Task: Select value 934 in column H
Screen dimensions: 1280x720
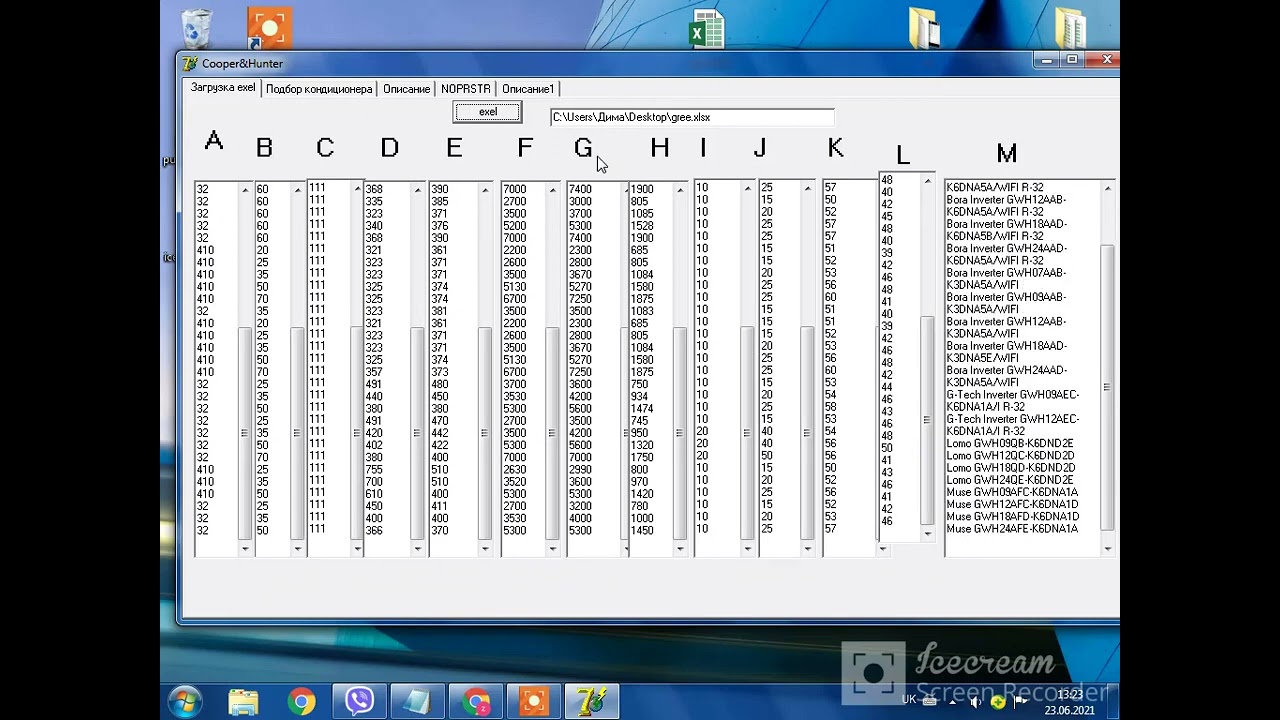Action: [x=640, y=397]
